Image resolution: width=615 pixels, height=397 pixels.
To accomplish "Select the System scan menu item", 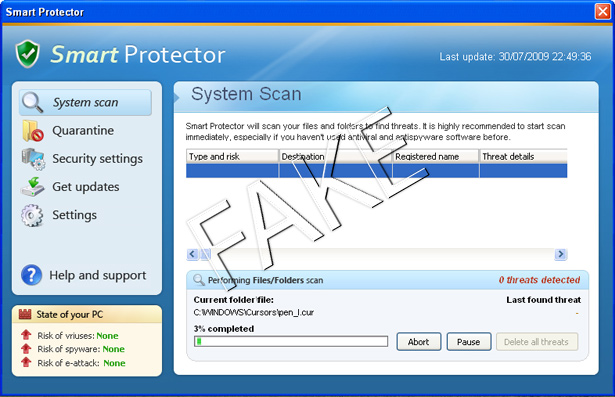I will pos(85,102).
